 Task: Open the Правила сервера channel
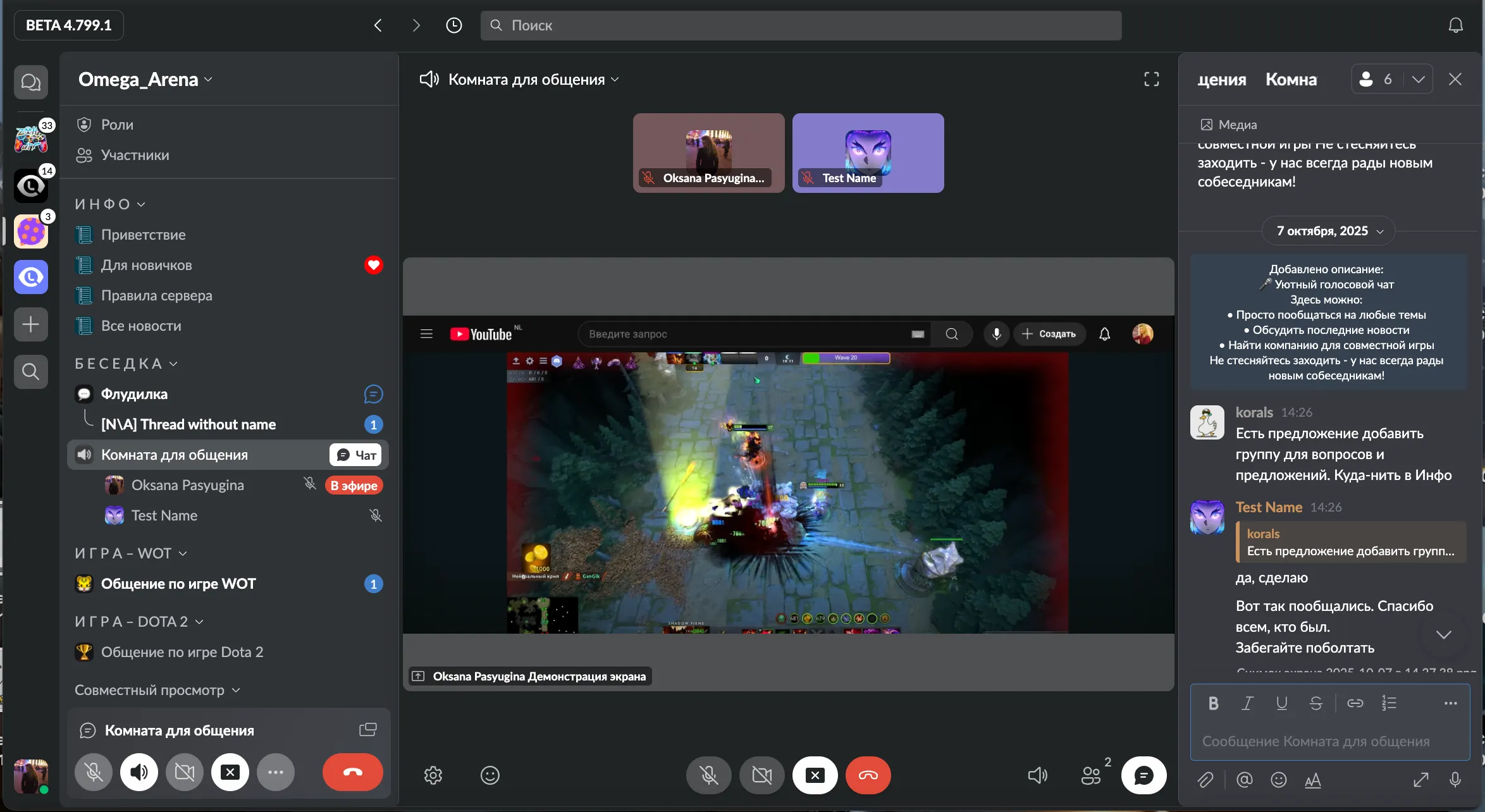(156, 295)
